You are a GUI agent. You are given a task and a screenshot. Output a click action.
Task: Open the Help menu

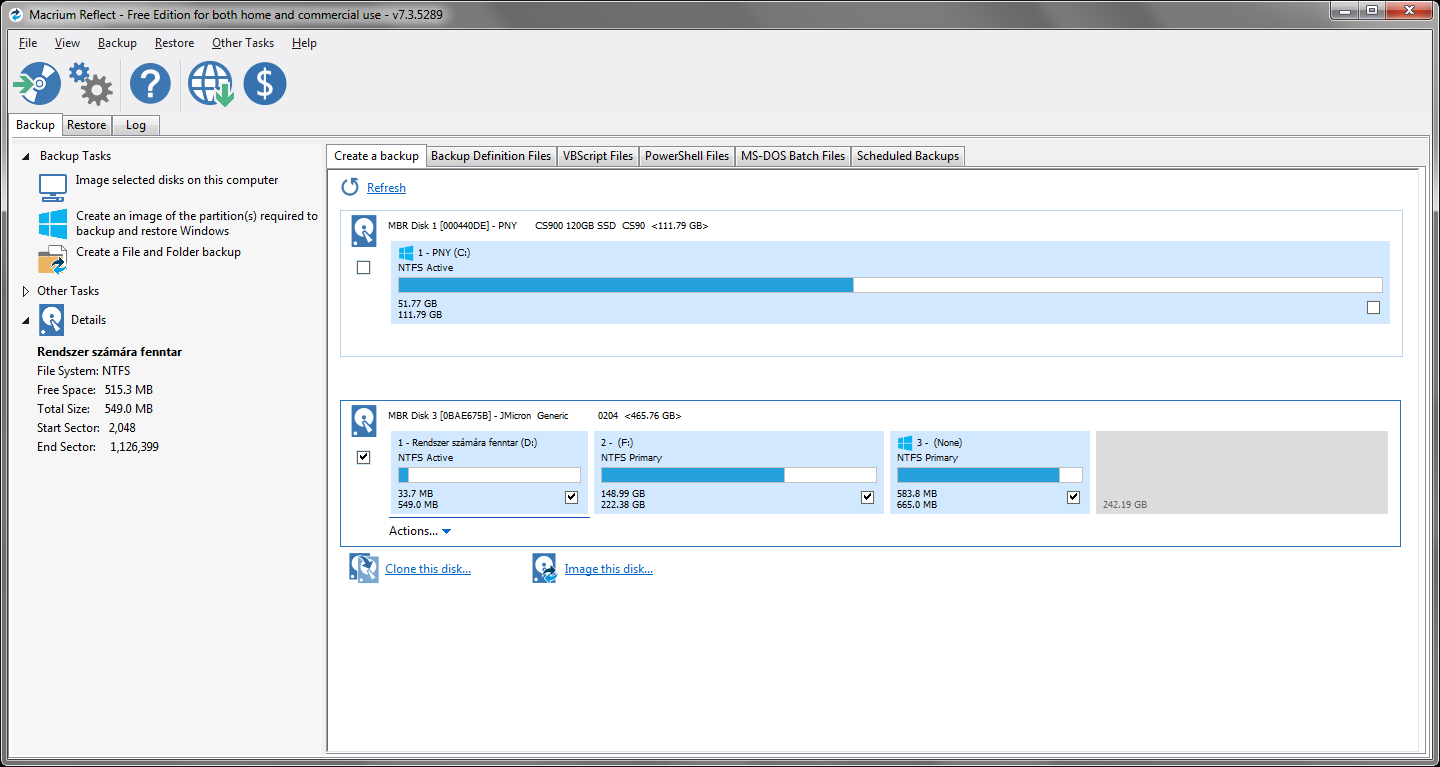304,43
